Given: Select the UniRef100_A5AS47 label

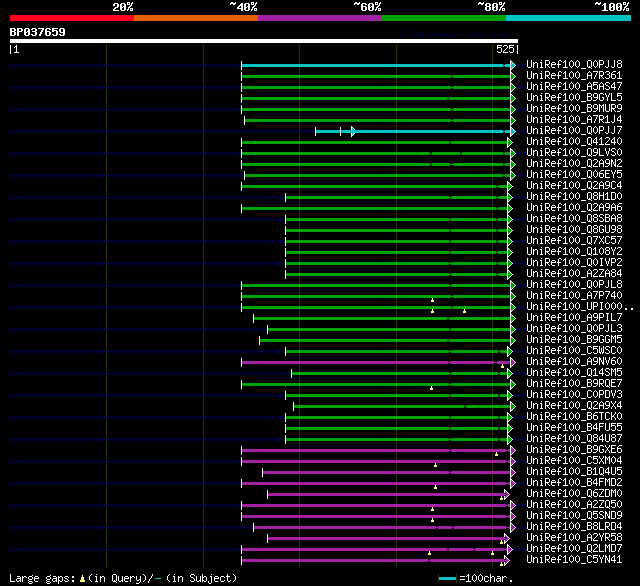Looking at the screenshot, I should (x=574, y=87).
